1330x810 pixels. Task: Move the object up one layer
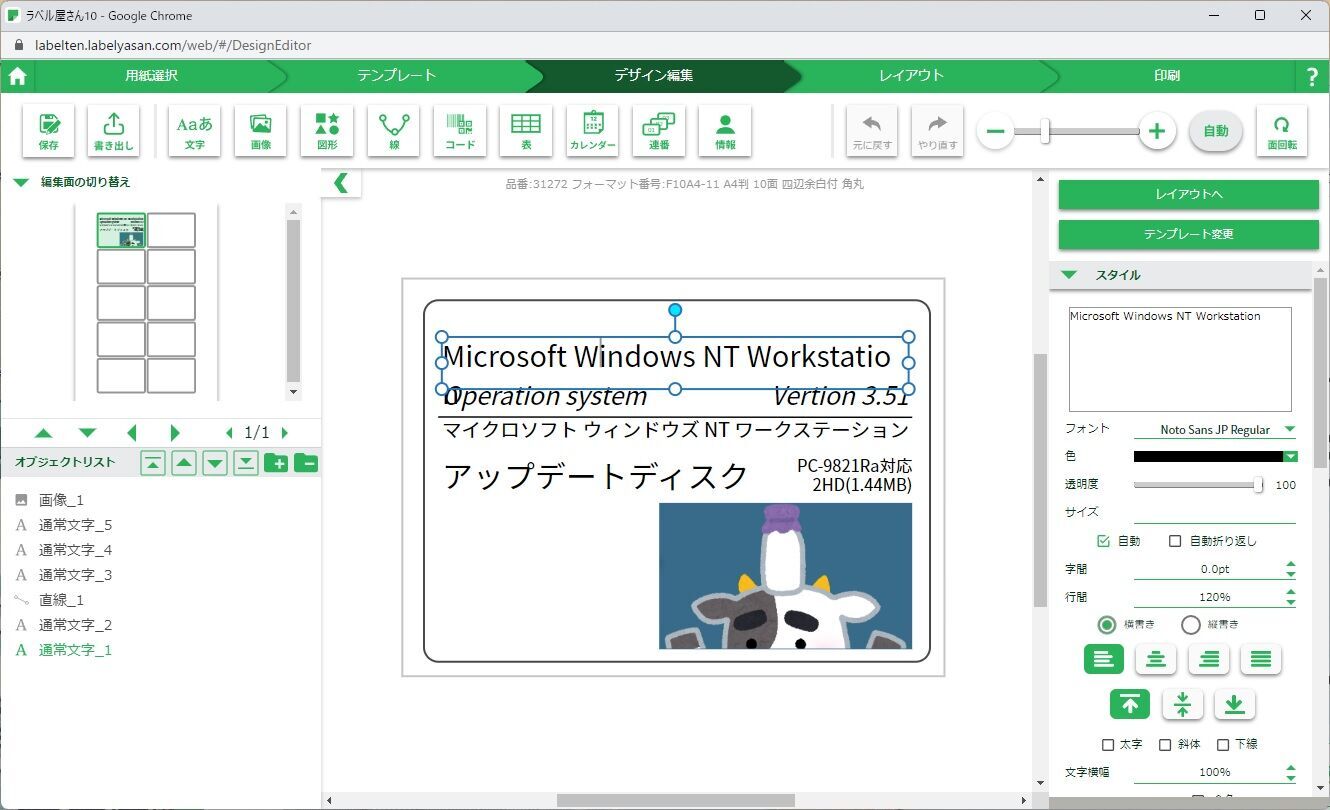tap(184, 463)
